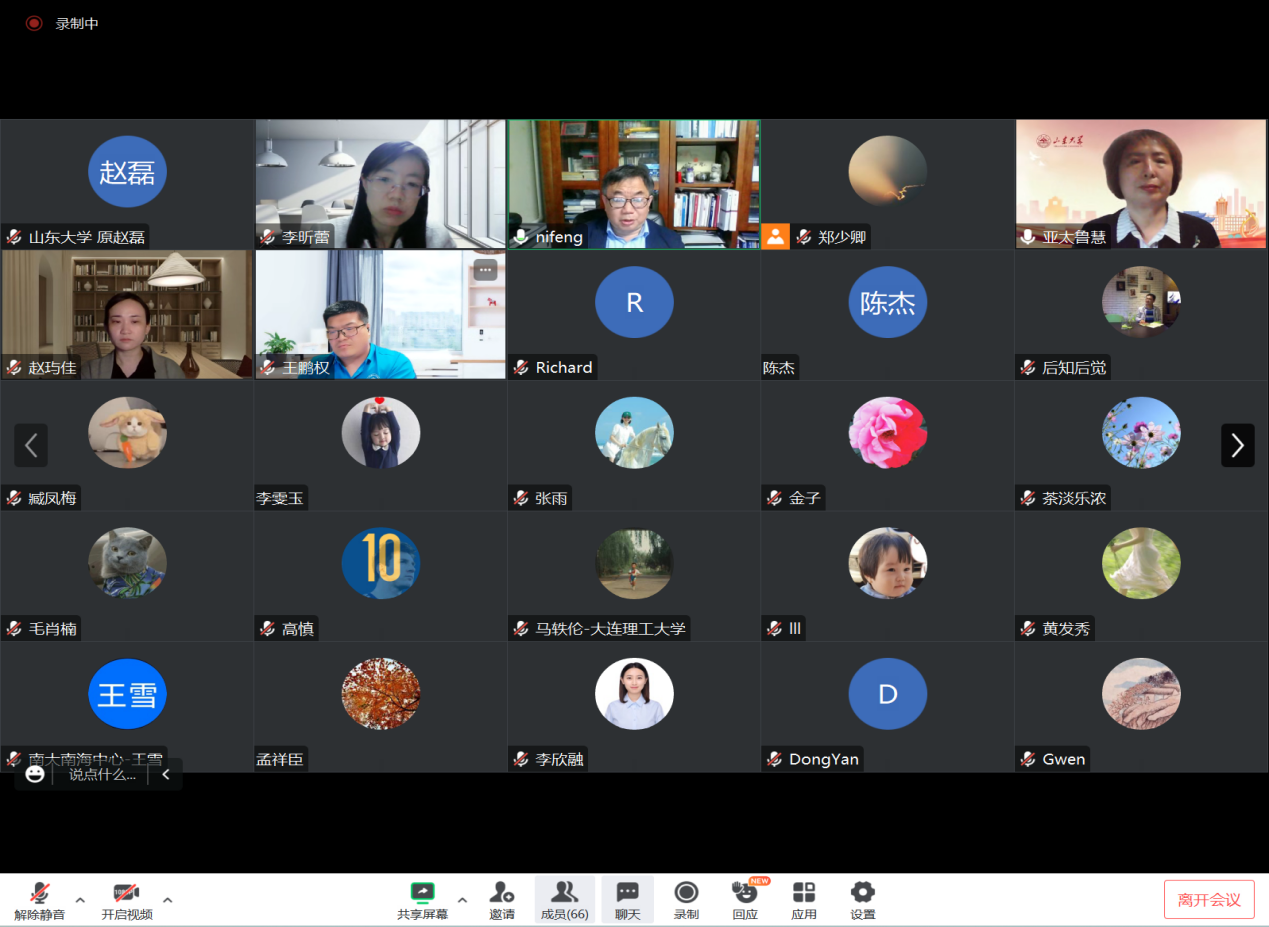The width and height of the screenshot is (1269, 927).
Task: Go to next page of participants
Action: pyautogui.click(x=1237, y=445)
